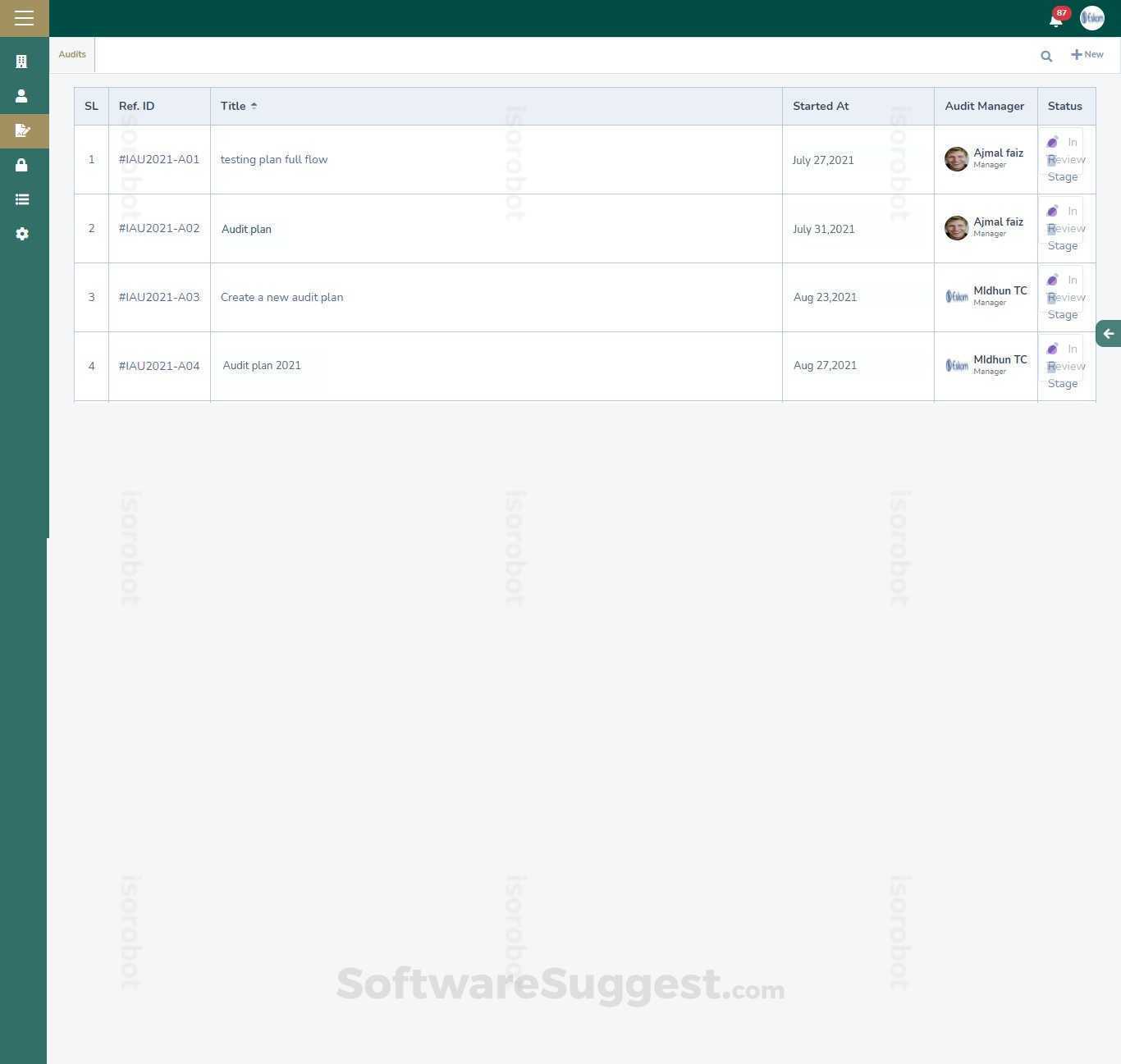The image size is (1121, 1064).
Task: Collapse the side panel using the left arrow
Action: tap(1109, 334)
